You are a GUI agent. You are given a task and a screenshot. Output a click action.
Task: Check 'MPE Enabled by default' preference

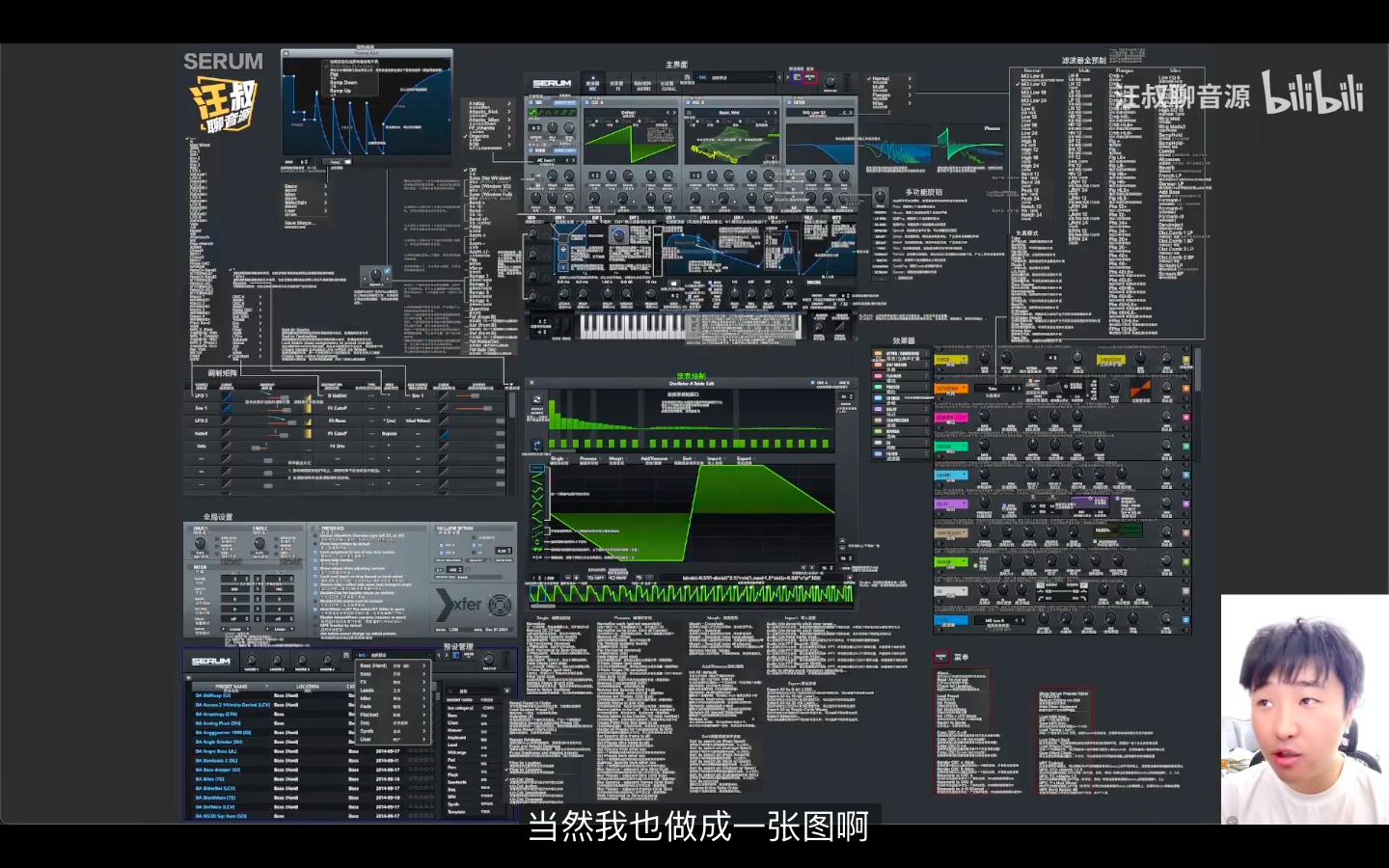315,626
